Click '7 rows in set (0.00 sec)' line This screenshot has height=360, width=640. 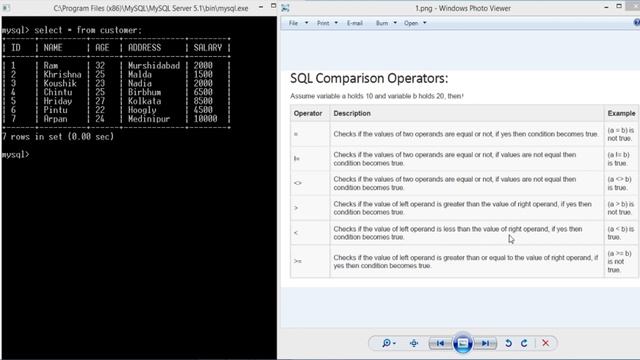(x=58, y=137)
